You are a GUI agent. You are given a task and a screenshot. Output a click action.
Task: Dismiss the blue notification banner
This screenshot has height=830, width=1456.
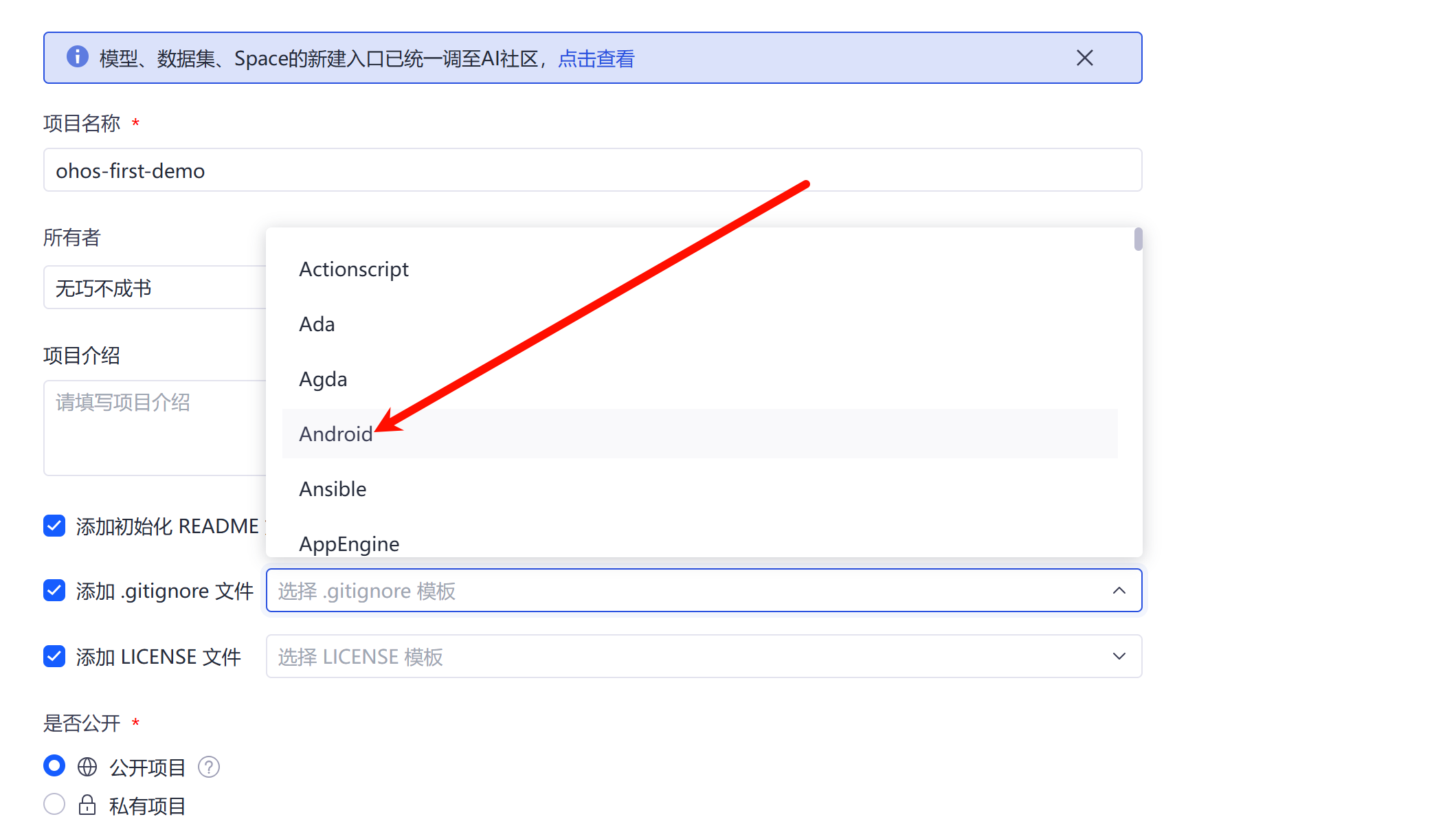click(x=1084, y=58)
